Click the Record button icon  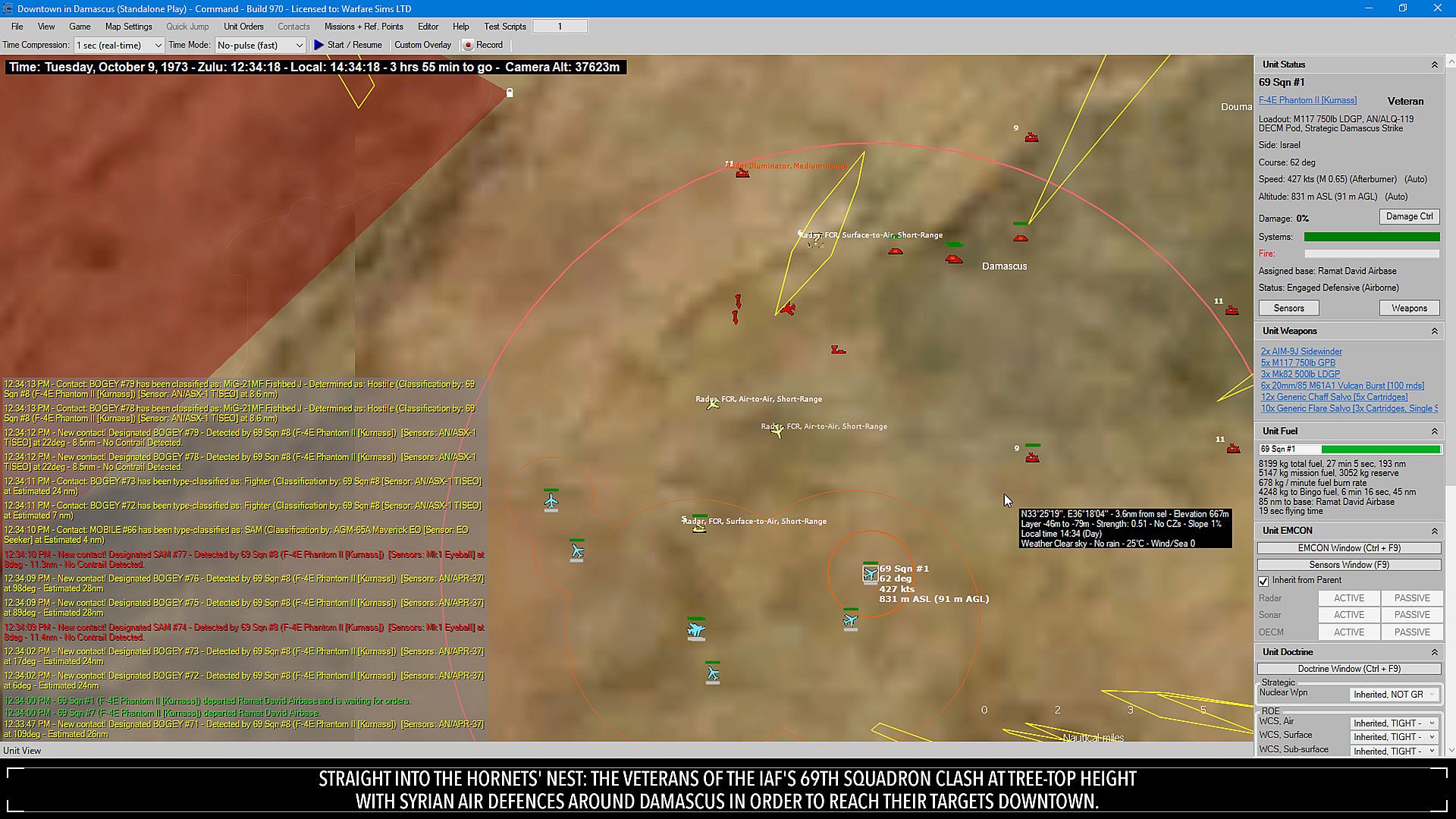[468, 45]
